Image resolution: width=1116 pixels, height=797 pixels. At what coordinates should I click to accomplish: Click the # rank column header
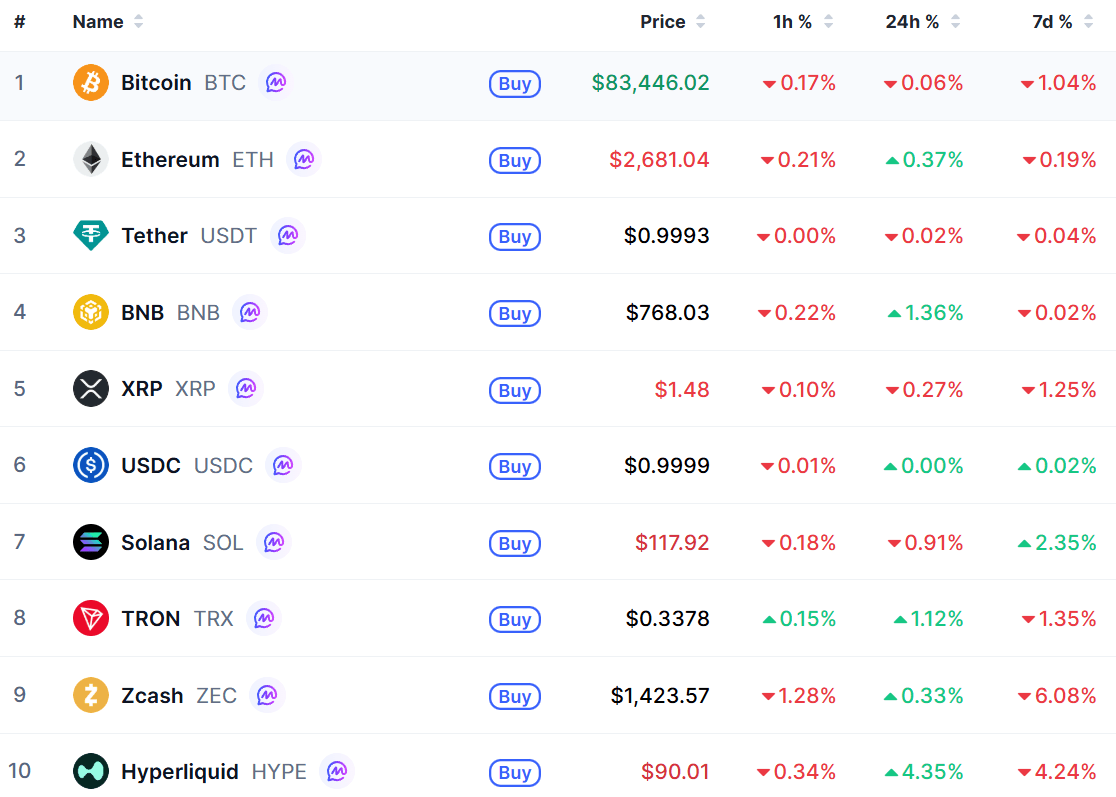coord(20,22)
